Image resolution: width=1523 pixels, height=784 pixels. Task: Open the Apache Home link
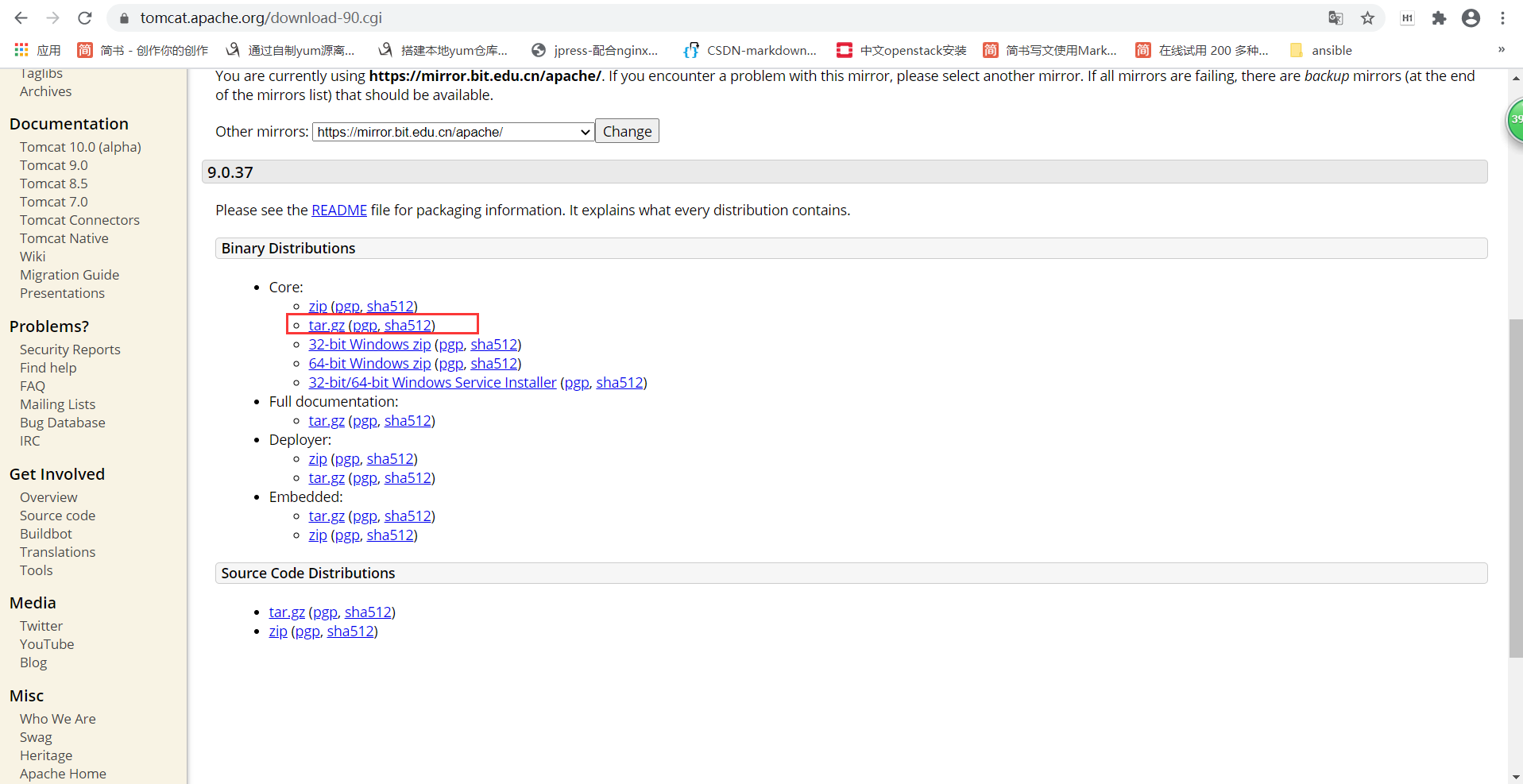(63, 774)
